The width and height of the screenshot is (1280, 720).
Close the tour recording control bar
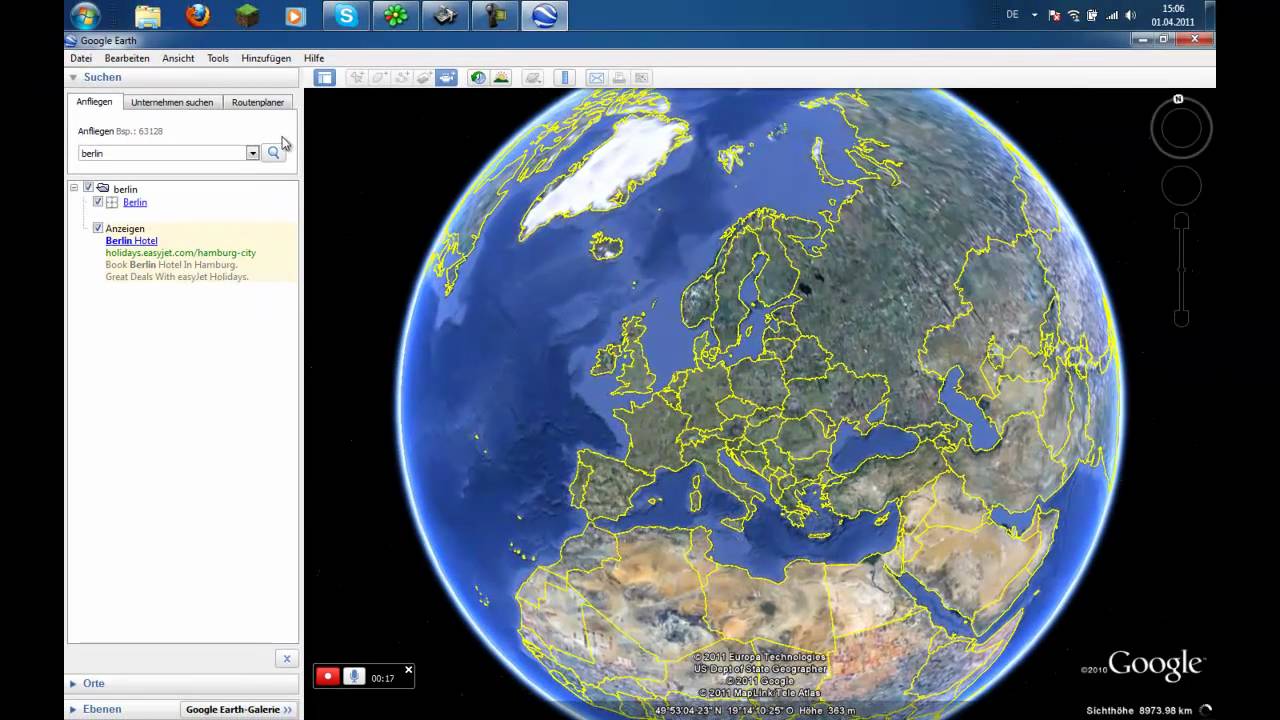tap(408, 670)
